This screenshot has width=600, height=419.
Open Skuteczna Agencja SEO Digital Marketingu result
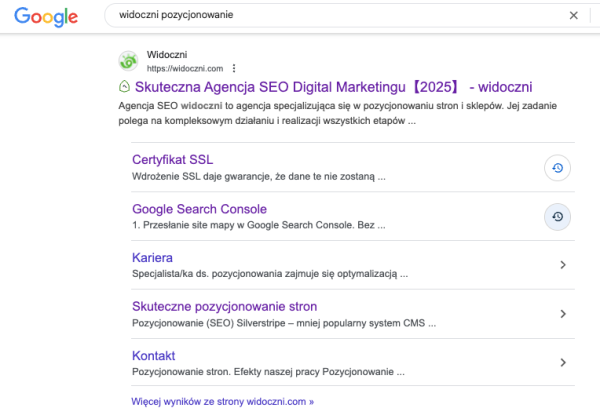pos(333,87)
